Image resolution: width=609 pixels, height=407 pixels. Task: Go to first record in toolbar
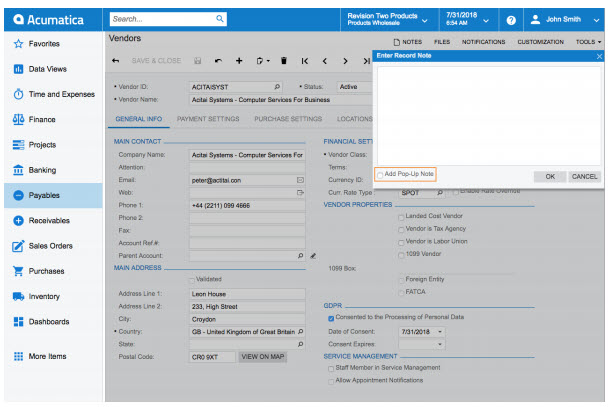pyautogui.click(x=305, y=61)
